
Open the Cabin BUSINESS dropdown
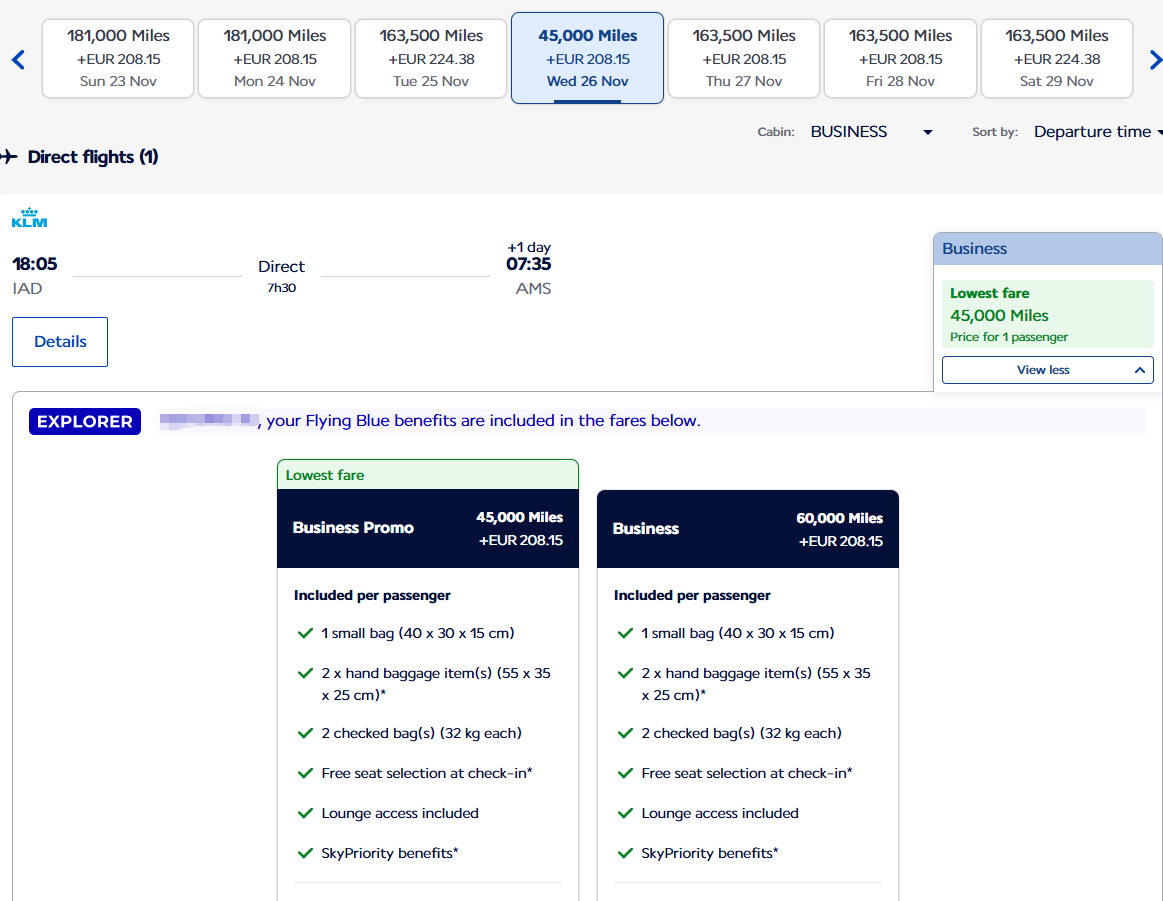click(870, 132)
